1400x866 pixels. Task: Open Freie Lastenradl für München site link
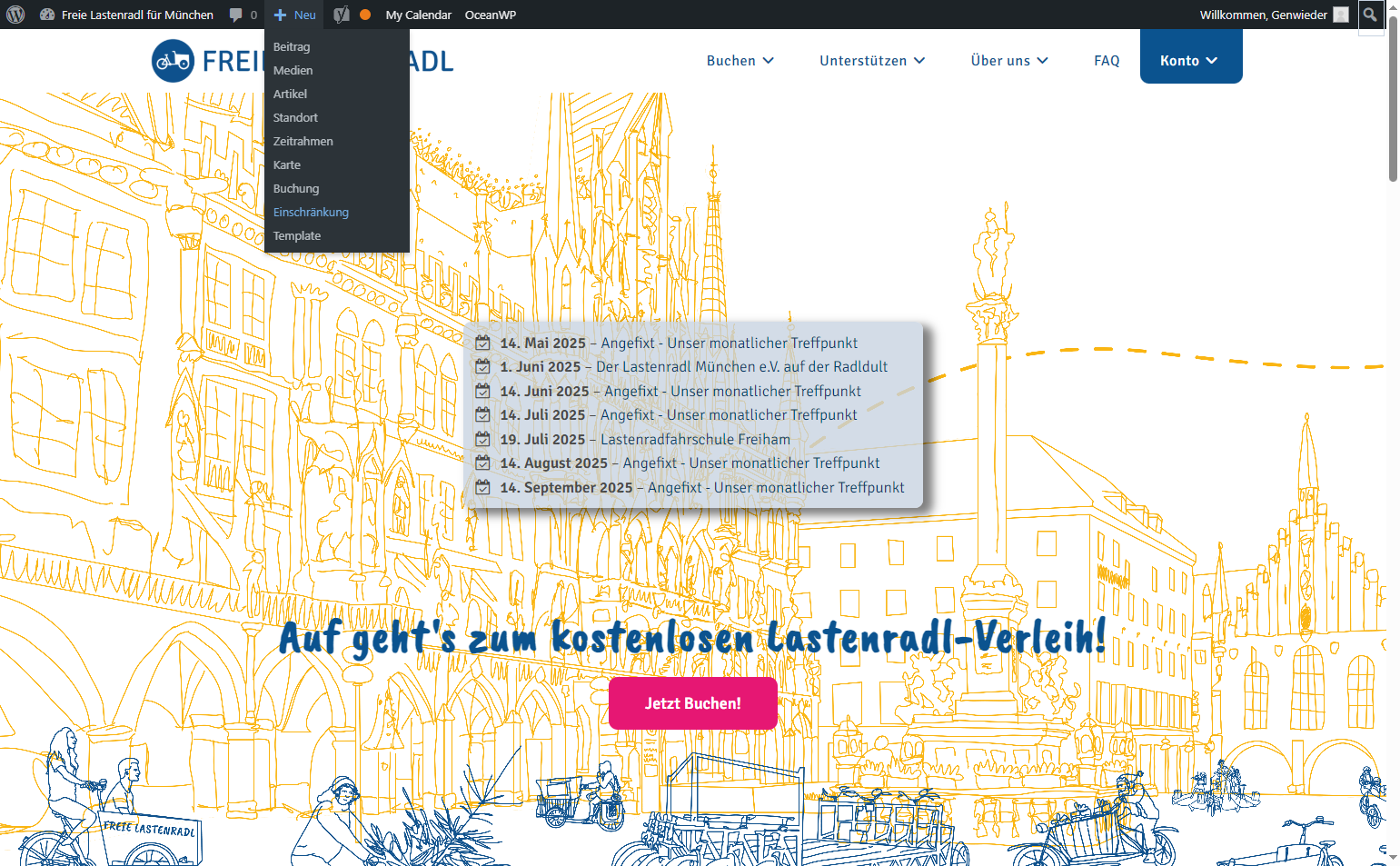coord(137,15)
